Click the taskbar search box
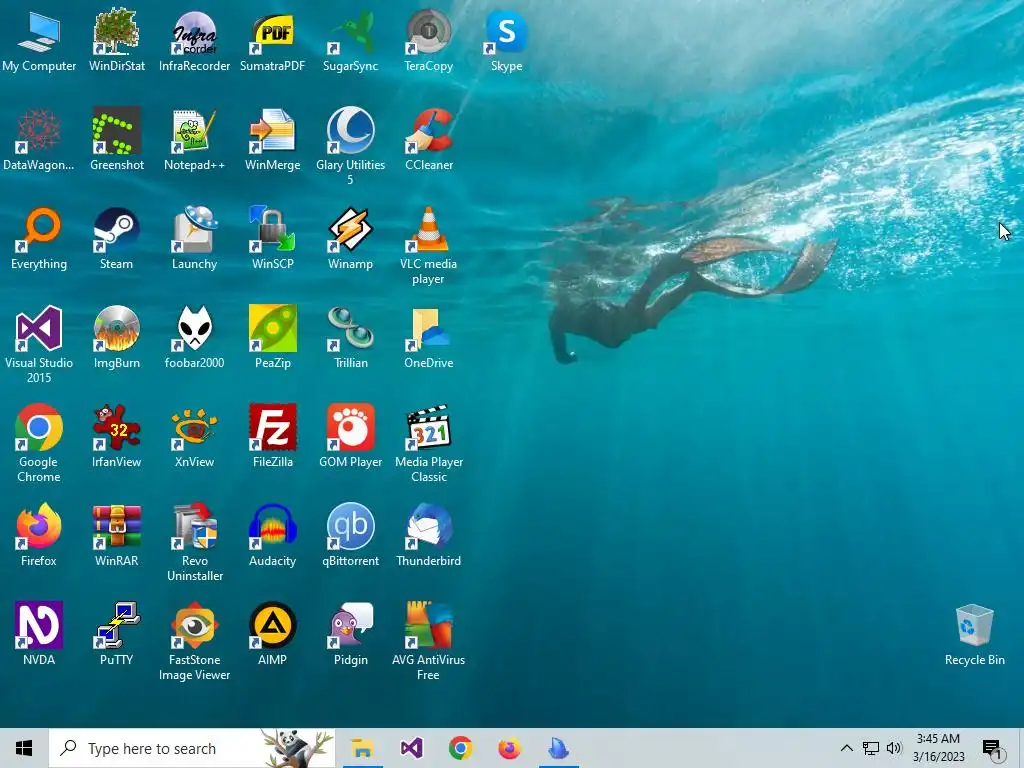Image resolution: width=1024 pixels, height=768 pixels. 192,748
